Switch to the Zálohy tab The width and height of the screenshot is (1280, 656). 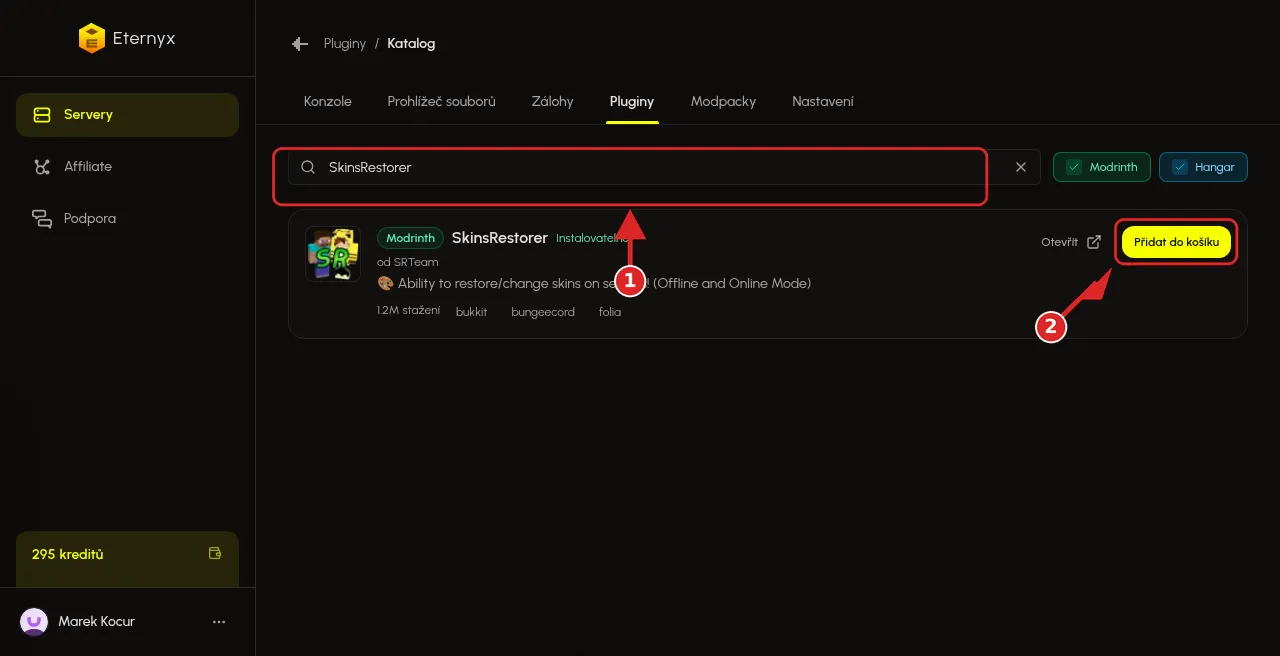coord(553,102)
